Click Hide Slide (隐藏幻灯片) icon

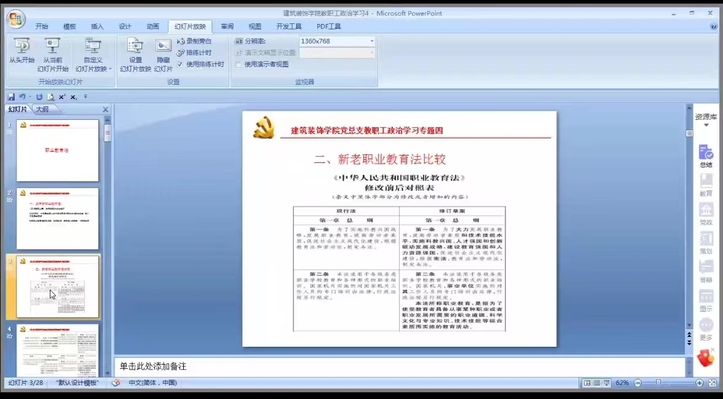coord(163,45)
